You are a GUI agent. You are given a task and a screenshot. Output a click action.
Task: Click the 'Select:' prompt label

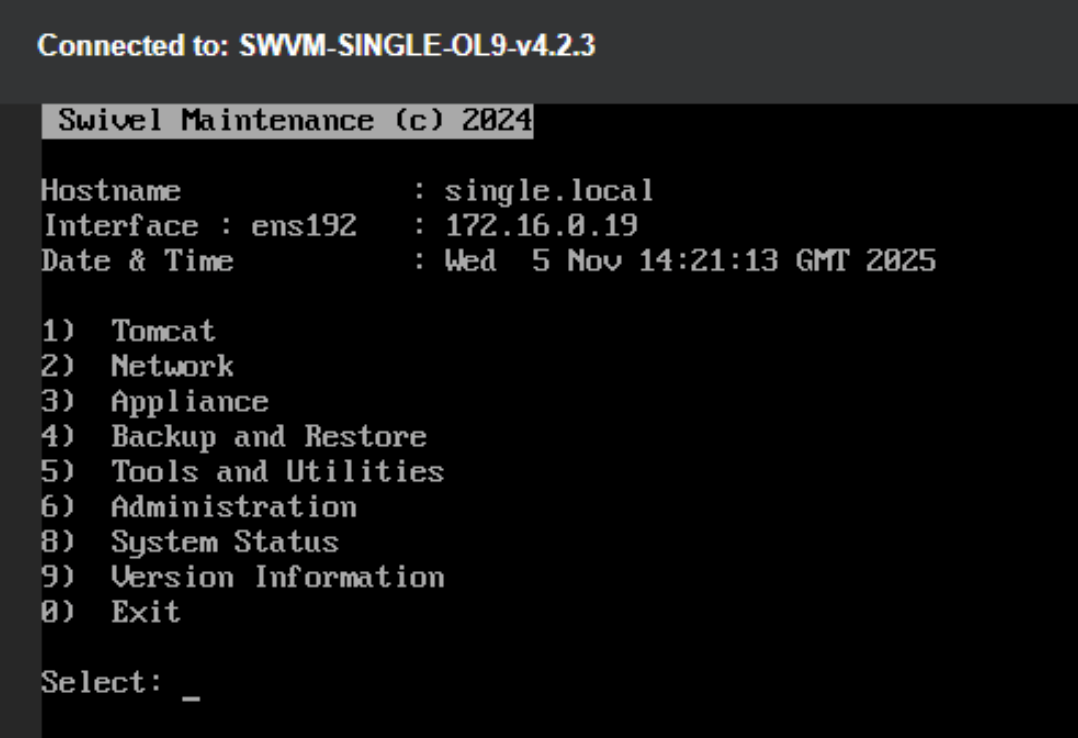101,683
